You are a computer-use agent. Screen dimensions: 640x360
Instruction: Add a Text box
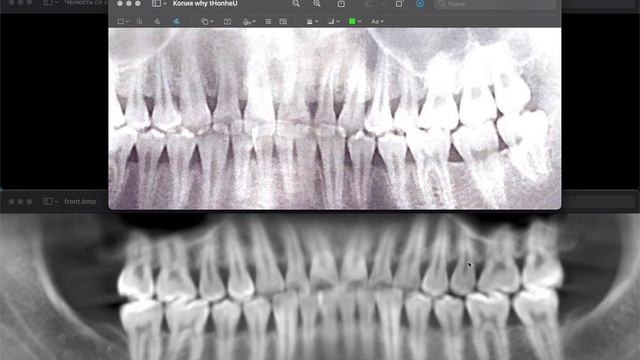point(227,21)
